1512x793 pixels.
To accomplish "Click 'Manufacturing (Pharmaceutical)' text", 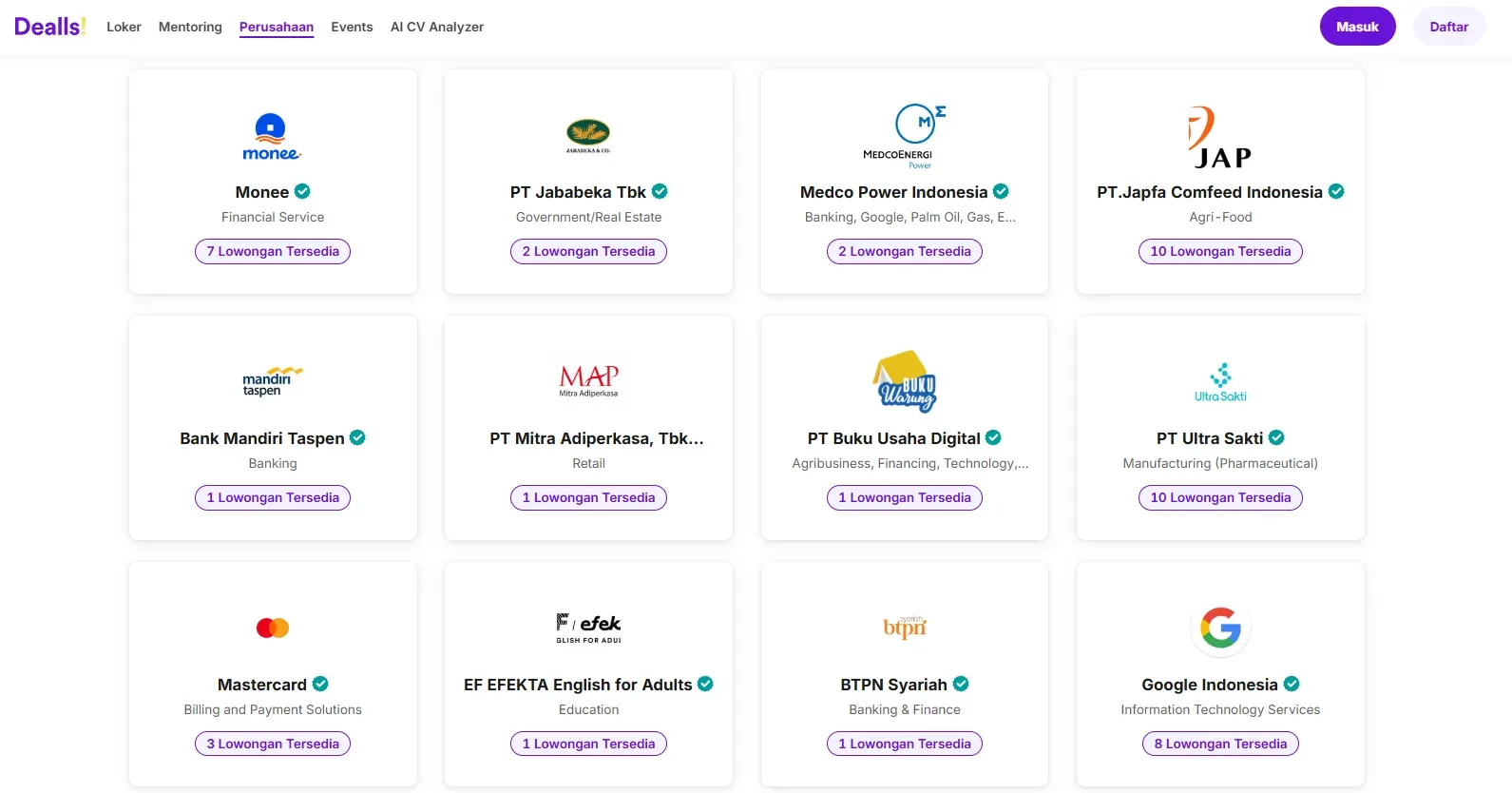I will 1220,463.
